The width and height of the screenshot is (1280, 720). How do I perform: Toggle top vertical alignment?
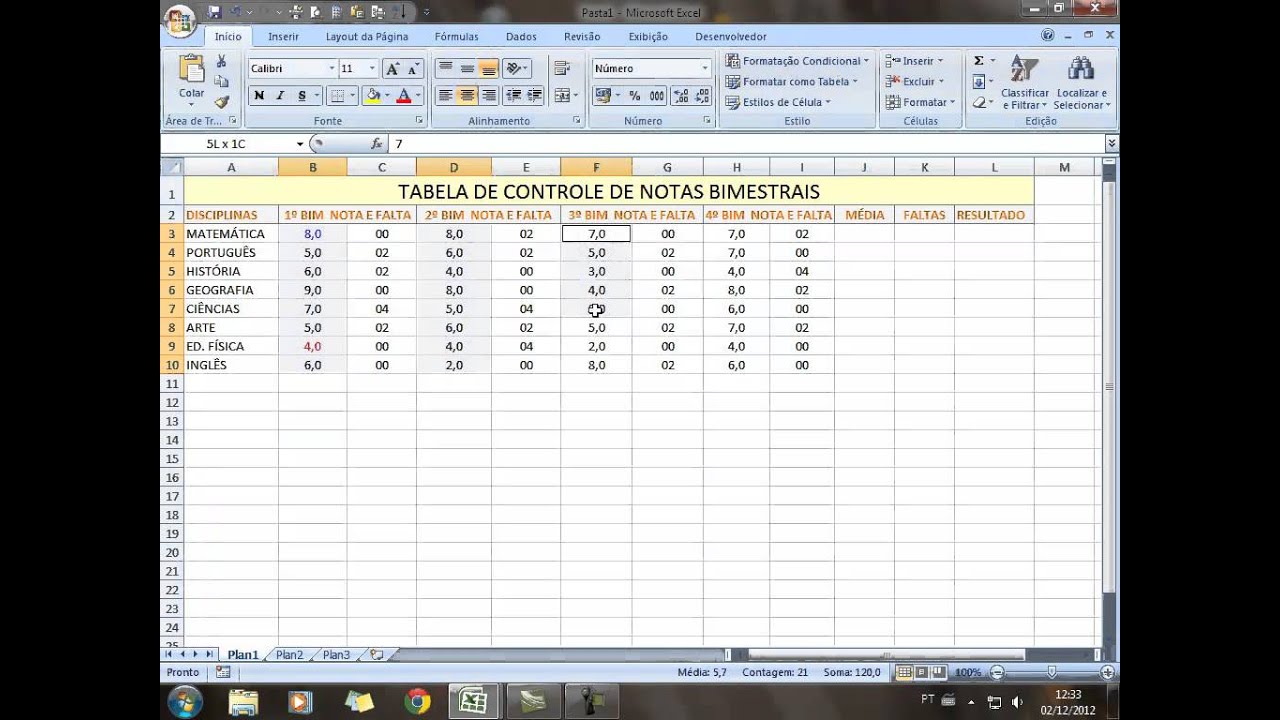tap(446, 69)
